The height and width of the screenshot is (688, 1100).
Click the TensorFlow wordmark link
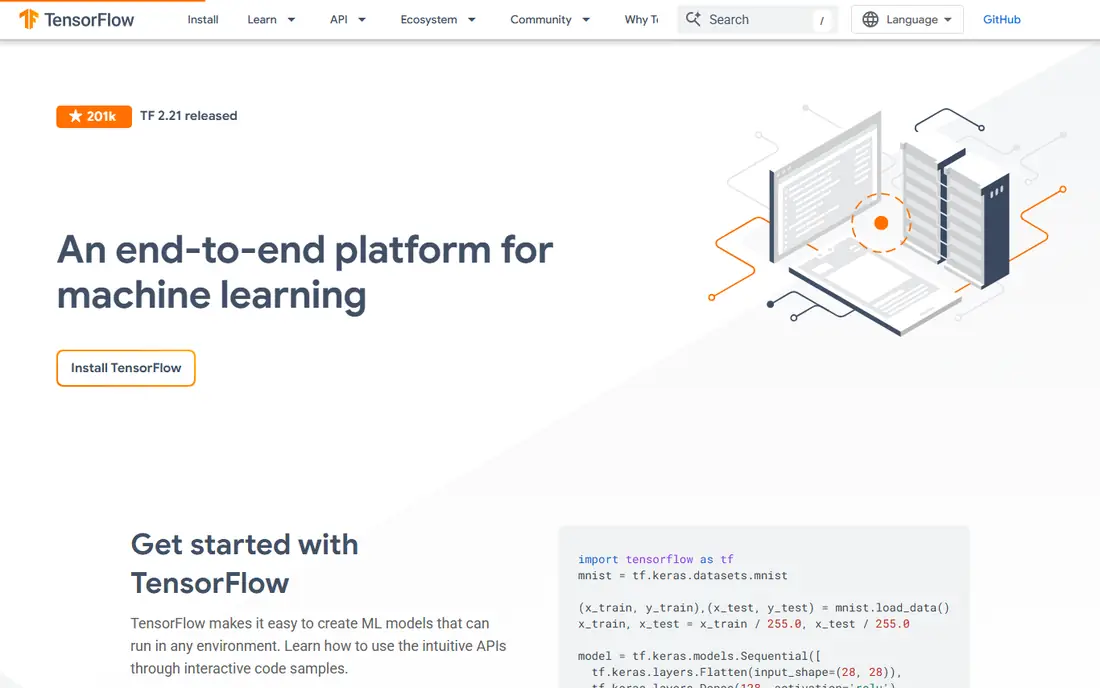click(x=89, y=20)
